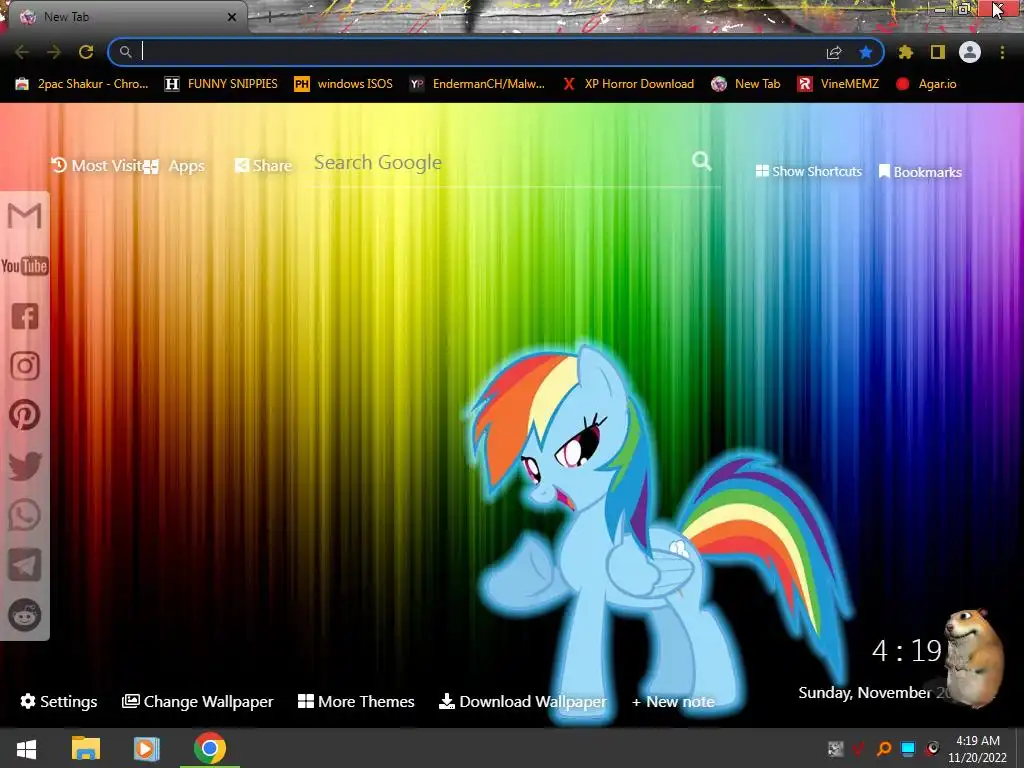Open EndermanCH/Malw... bookmark
Image resolution: width=1024 pixels, height=768 pixels.
477,84
